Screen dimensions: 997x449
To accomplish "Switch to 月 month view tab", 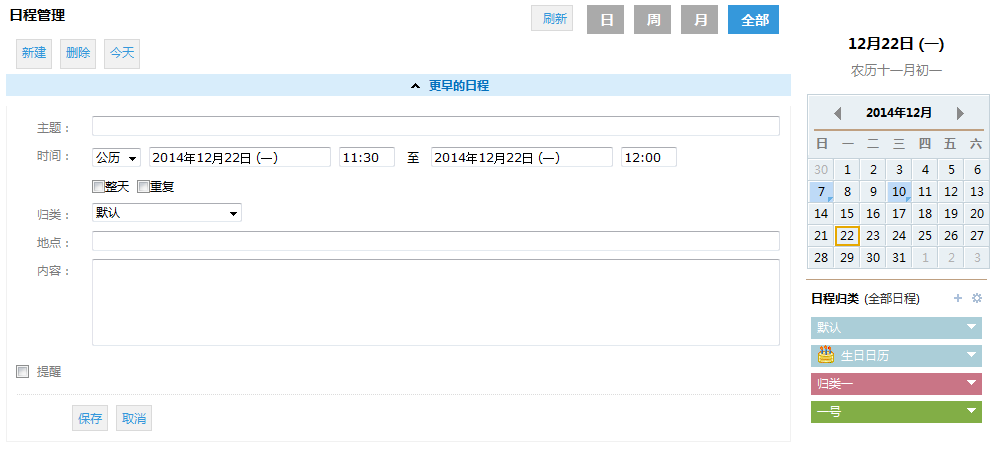I will pos(699,20).
